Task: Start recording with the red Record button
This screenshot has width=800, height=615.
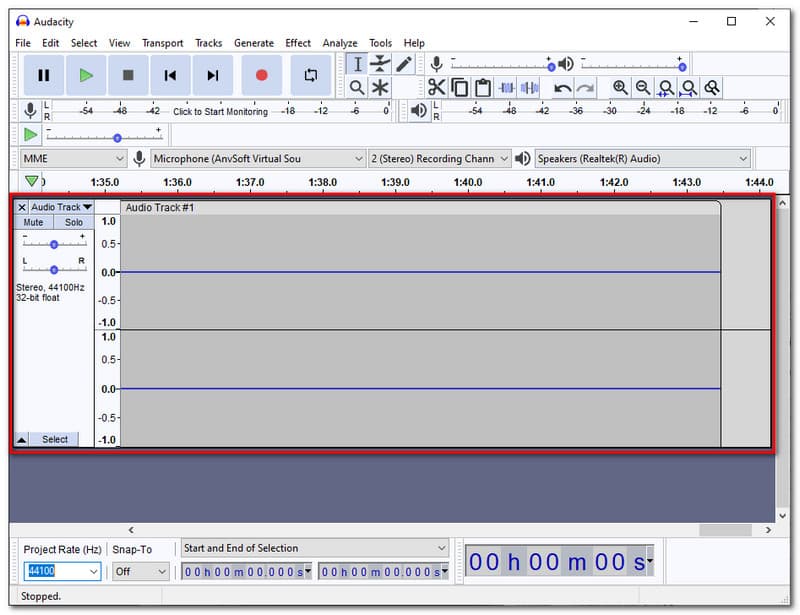Action: [262, 76]
